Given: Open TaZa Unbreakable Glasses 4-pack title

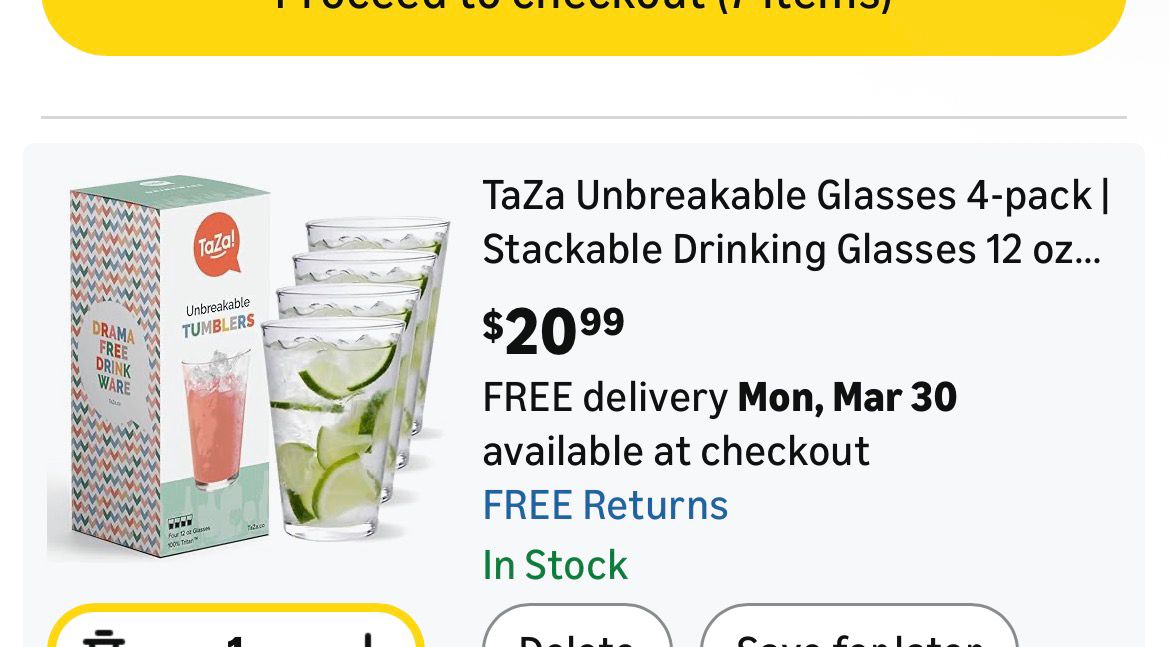Looking at the screenshot, I should click(x=795, y=195).
